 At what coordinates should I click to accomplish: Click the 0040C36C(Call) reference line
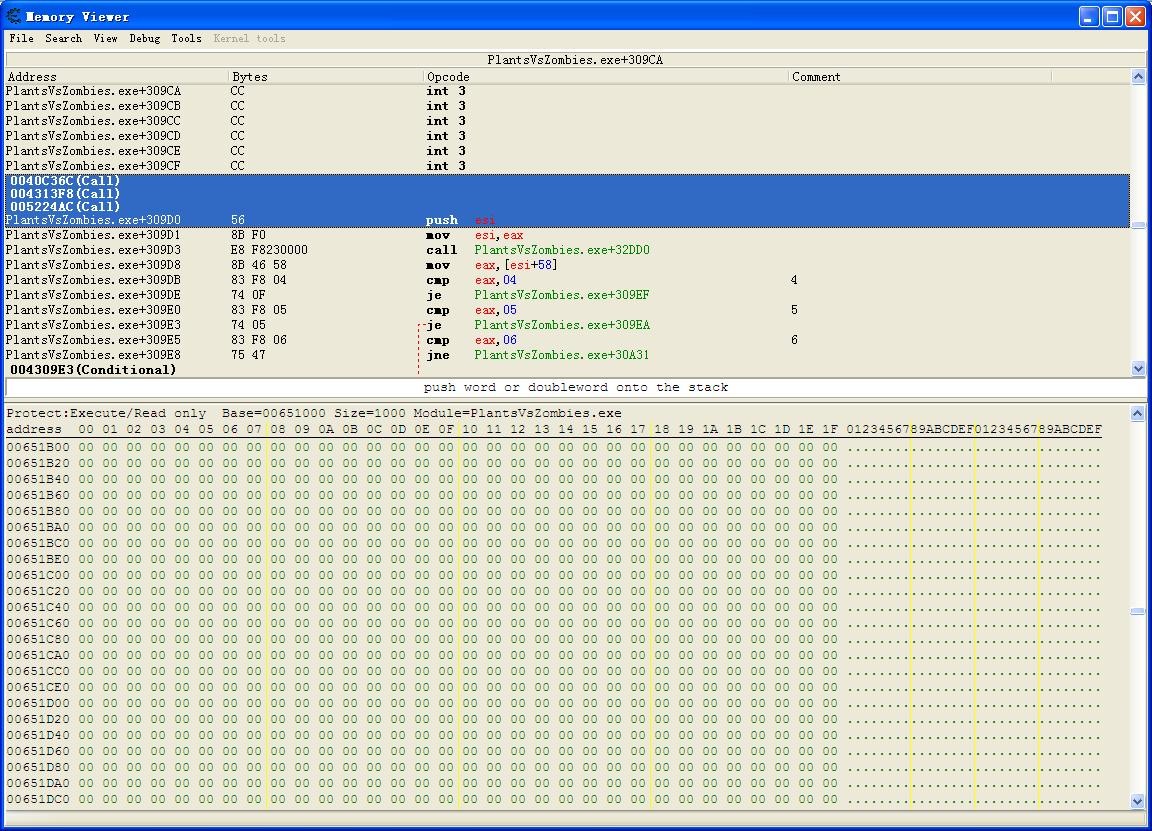coord(65,181)
